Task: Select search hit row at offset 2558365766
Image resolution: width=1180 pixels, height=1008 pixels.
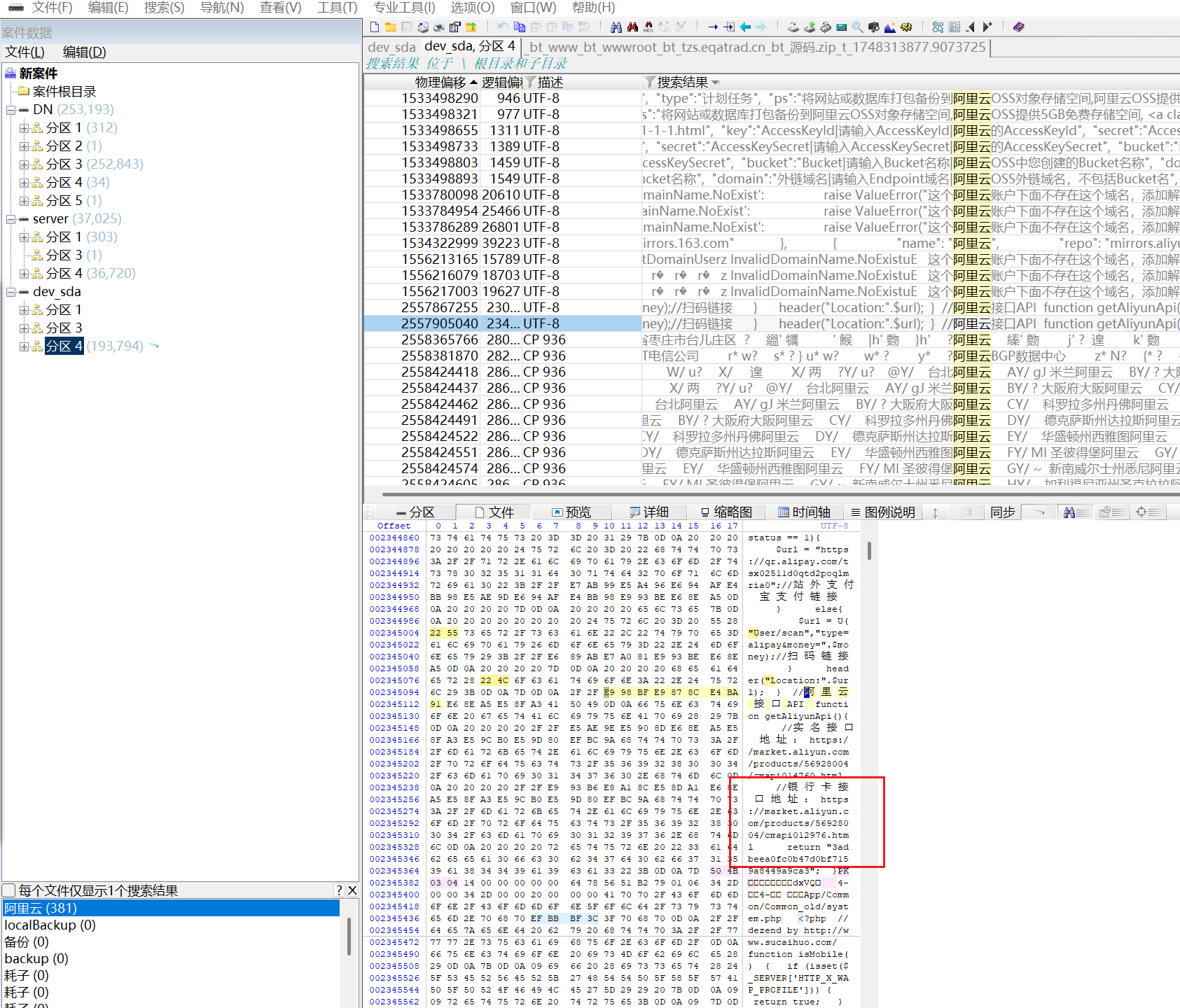Action: (x=439, y=339)
